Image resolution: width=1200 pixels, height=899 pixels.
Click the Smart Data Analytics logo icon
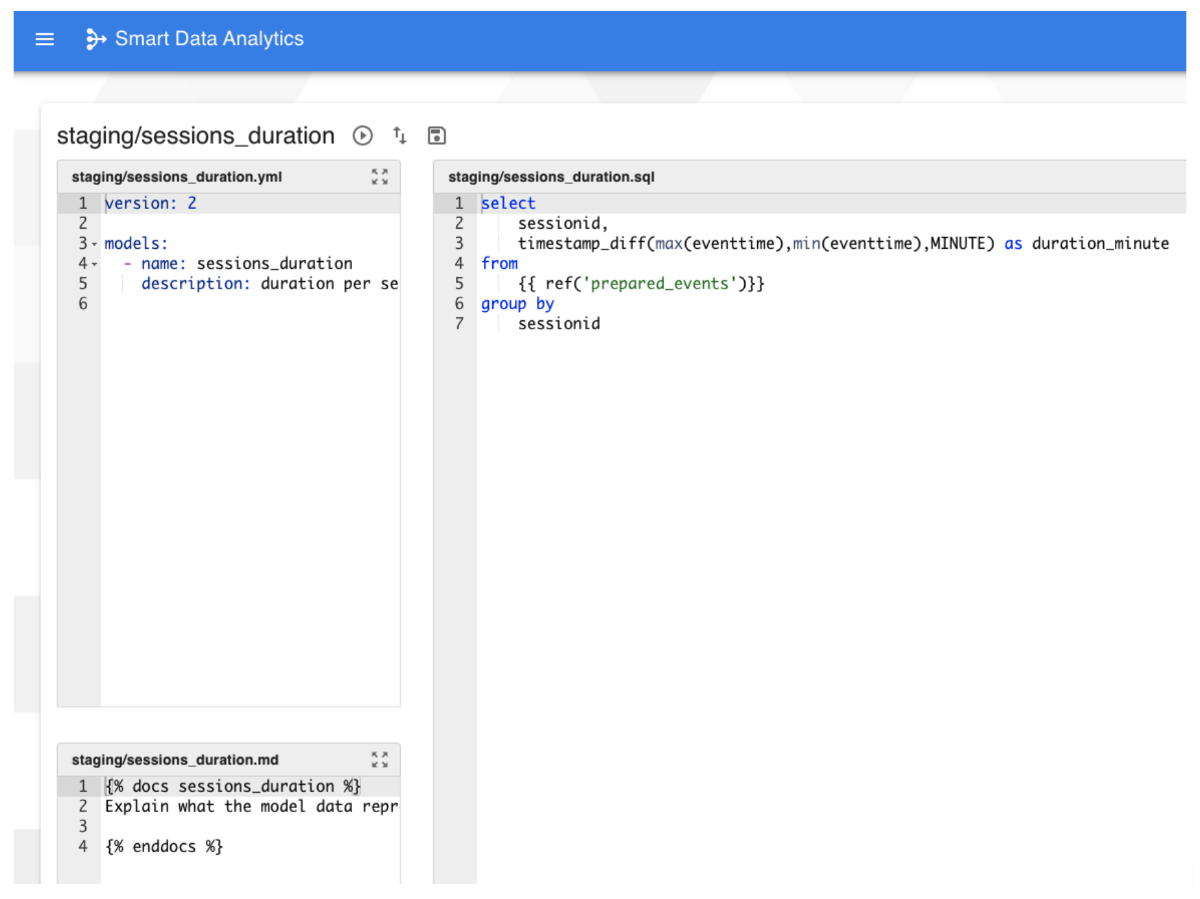pos(95,39)
